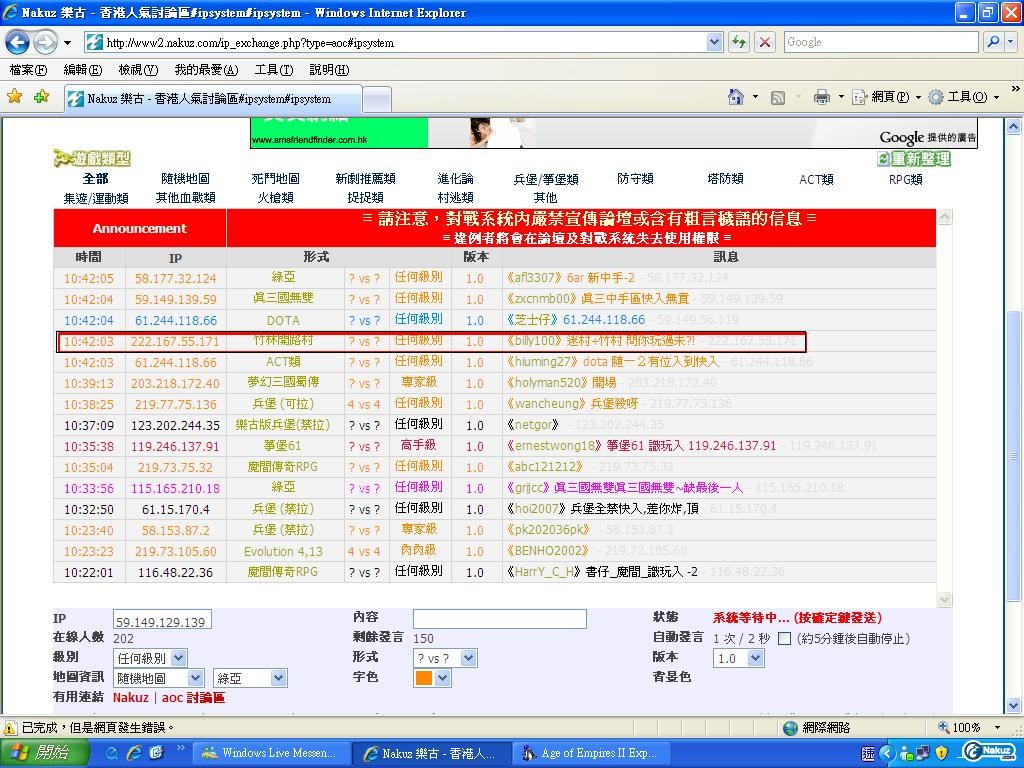The width and height of the screenshot is (1024, 768).
Task: Click the Print icon in toolbar
Action: 821,97
